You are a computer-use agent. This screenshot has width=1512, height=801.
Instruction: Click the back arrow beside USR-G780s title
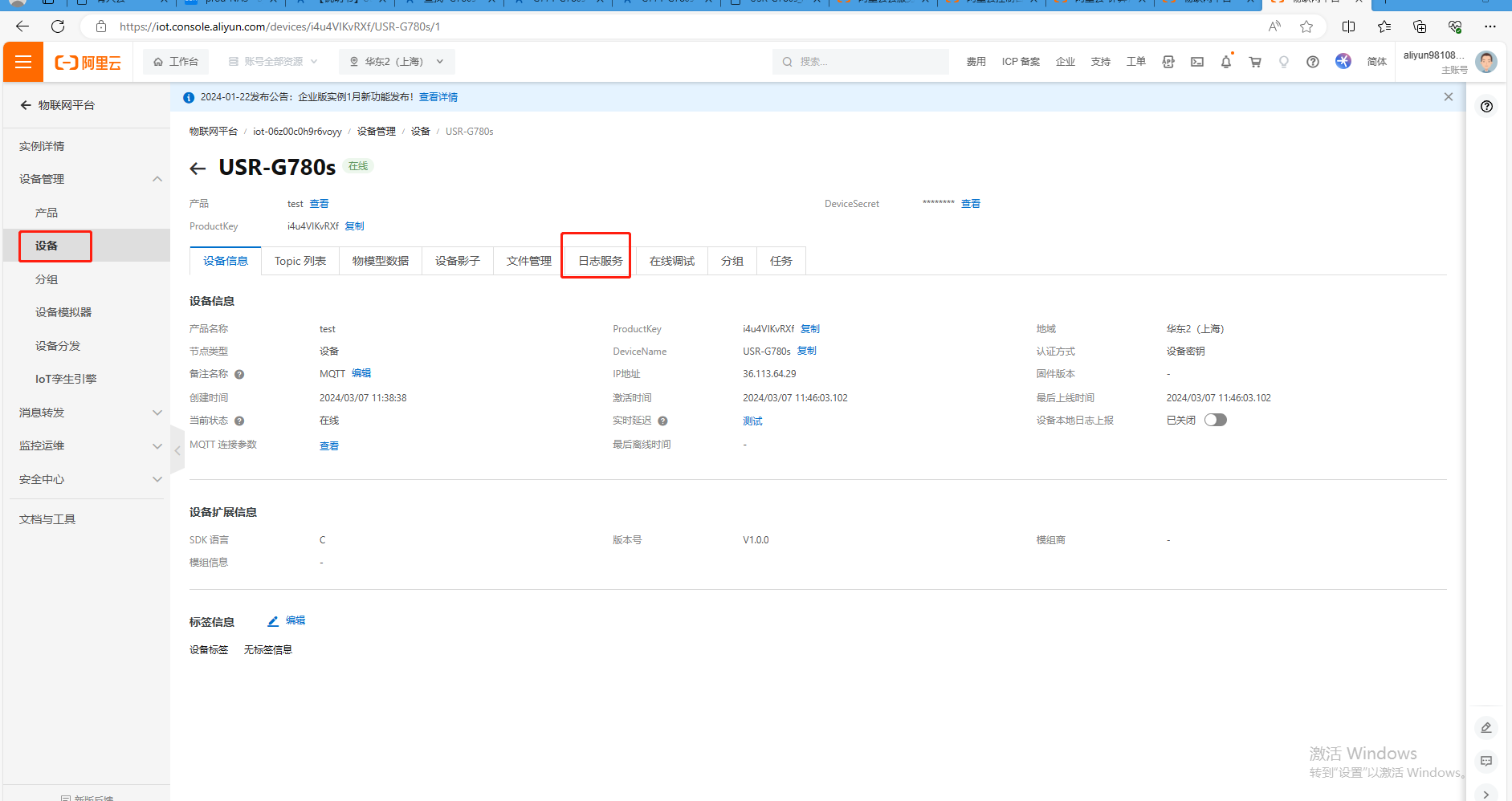click(198, 168)
